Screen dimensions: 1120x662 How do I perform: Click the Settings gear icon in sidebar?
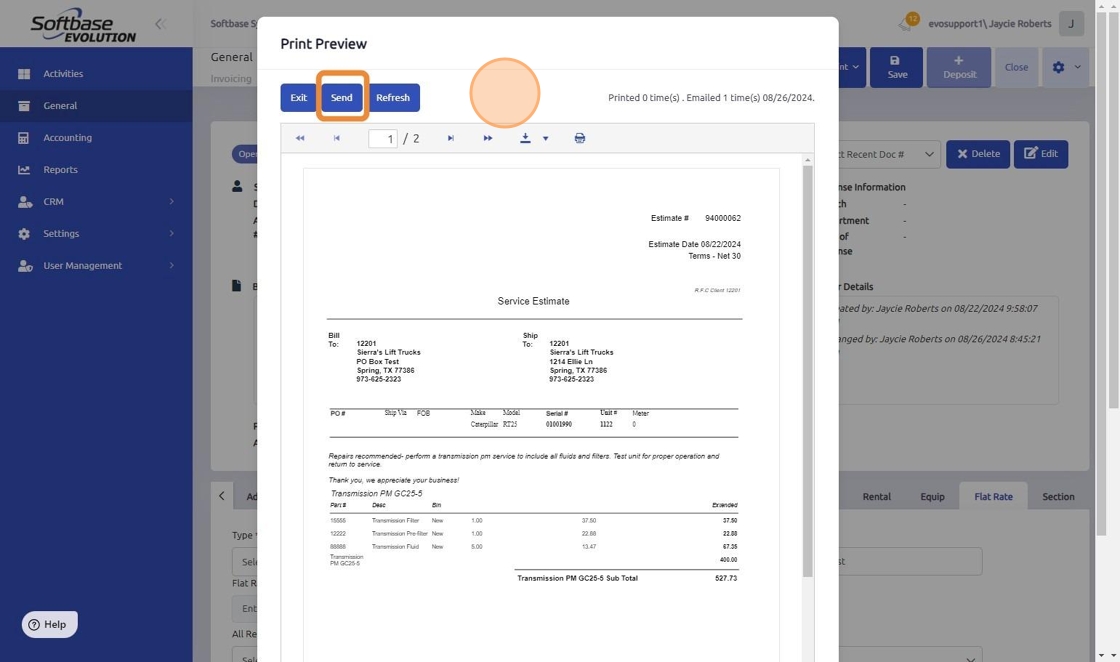(x=24, y=234)
